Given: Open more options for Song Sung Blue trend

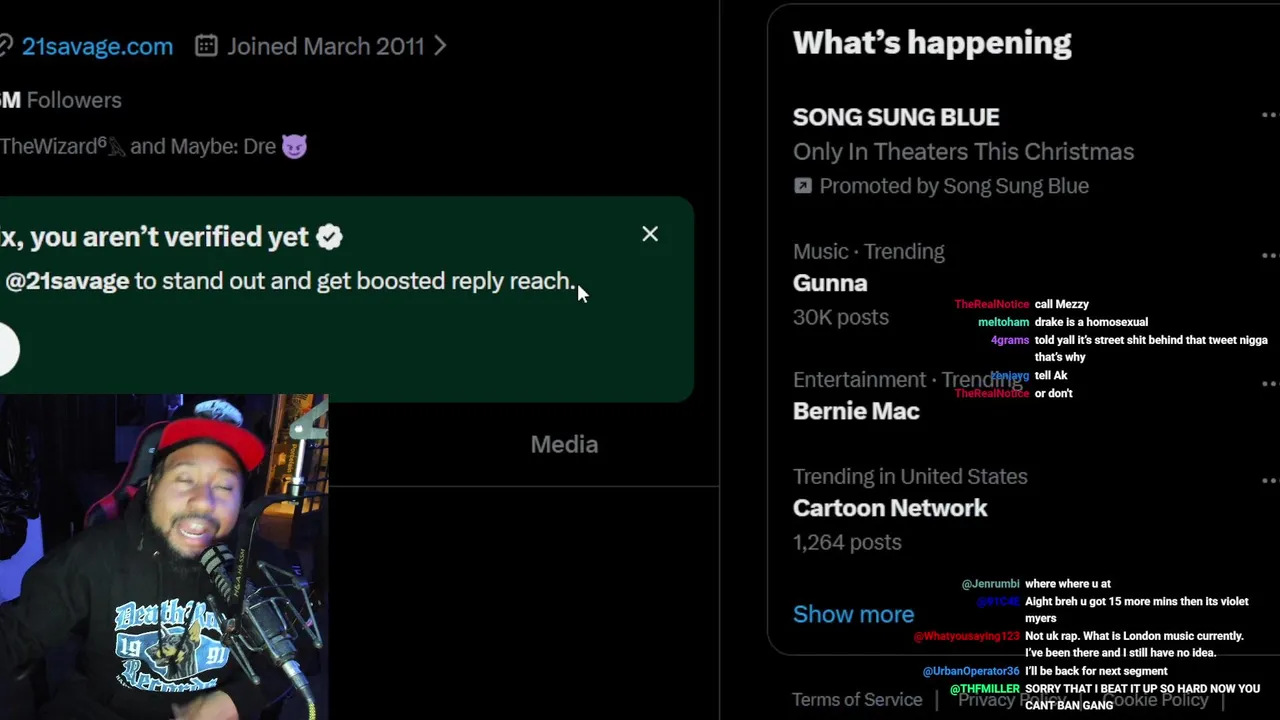Looking at the screenshot, I should coord(1270,116).
